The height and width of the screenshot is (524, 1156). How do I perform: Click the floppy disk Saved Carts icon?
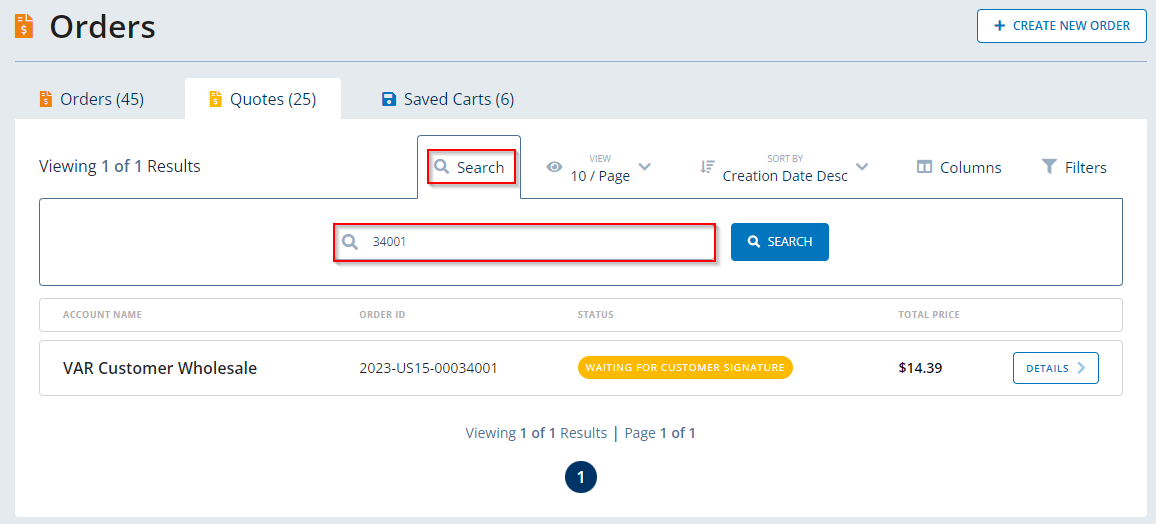[x=389, y=99]
